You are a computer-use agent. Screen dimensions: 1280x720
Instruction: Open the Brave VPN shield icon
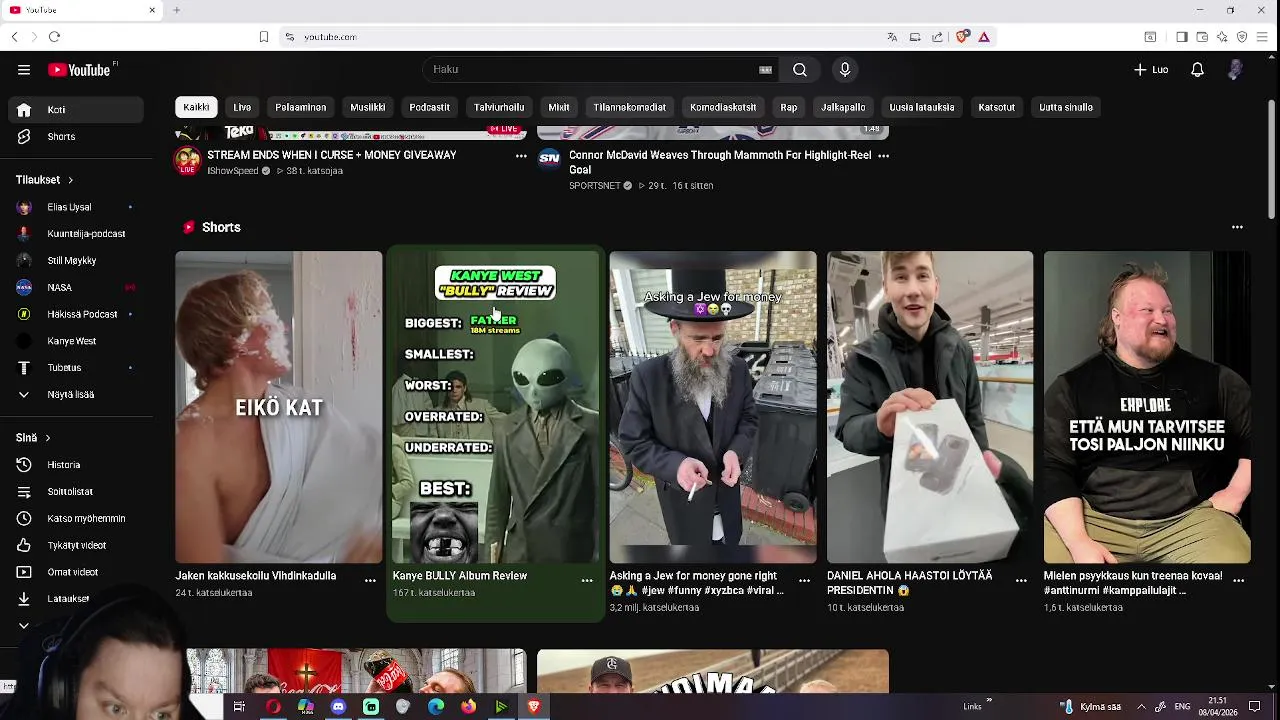coord(1242,37)
